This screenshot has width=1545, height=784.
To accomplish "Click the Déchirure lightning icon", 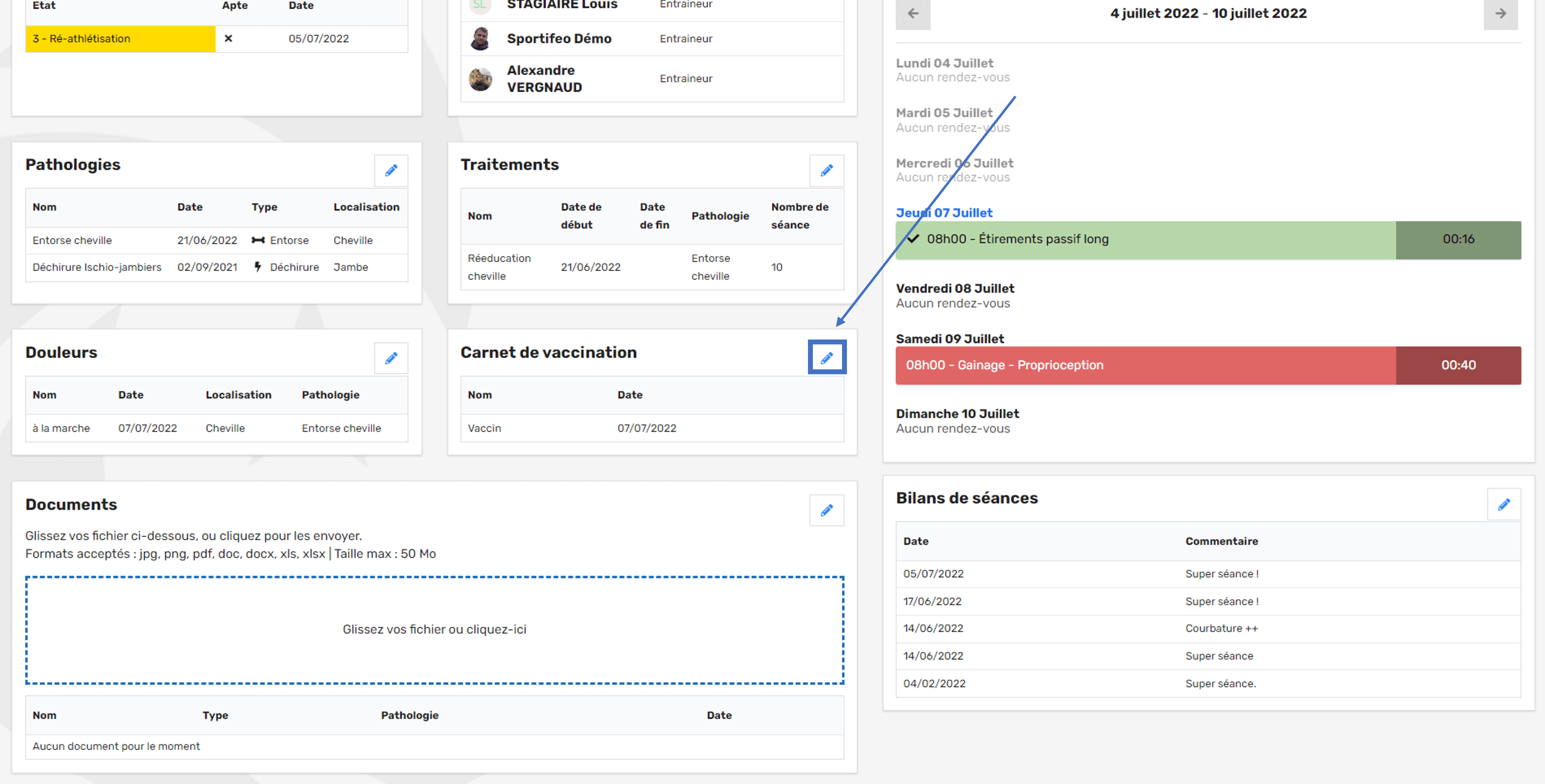I will [258, 267].
